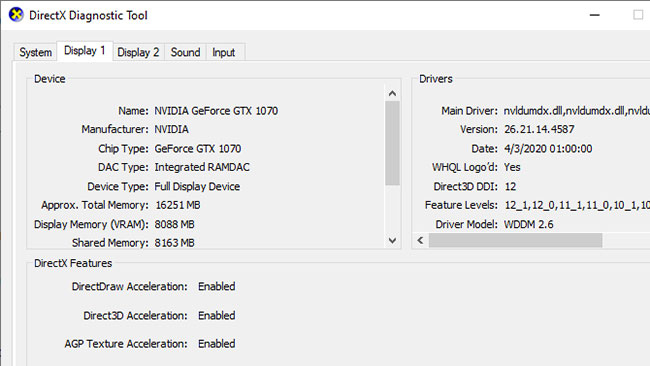Minimize the DirectX Diagnostic Tool window
Viewport: 650px width, 366px height.
[594, 15]
